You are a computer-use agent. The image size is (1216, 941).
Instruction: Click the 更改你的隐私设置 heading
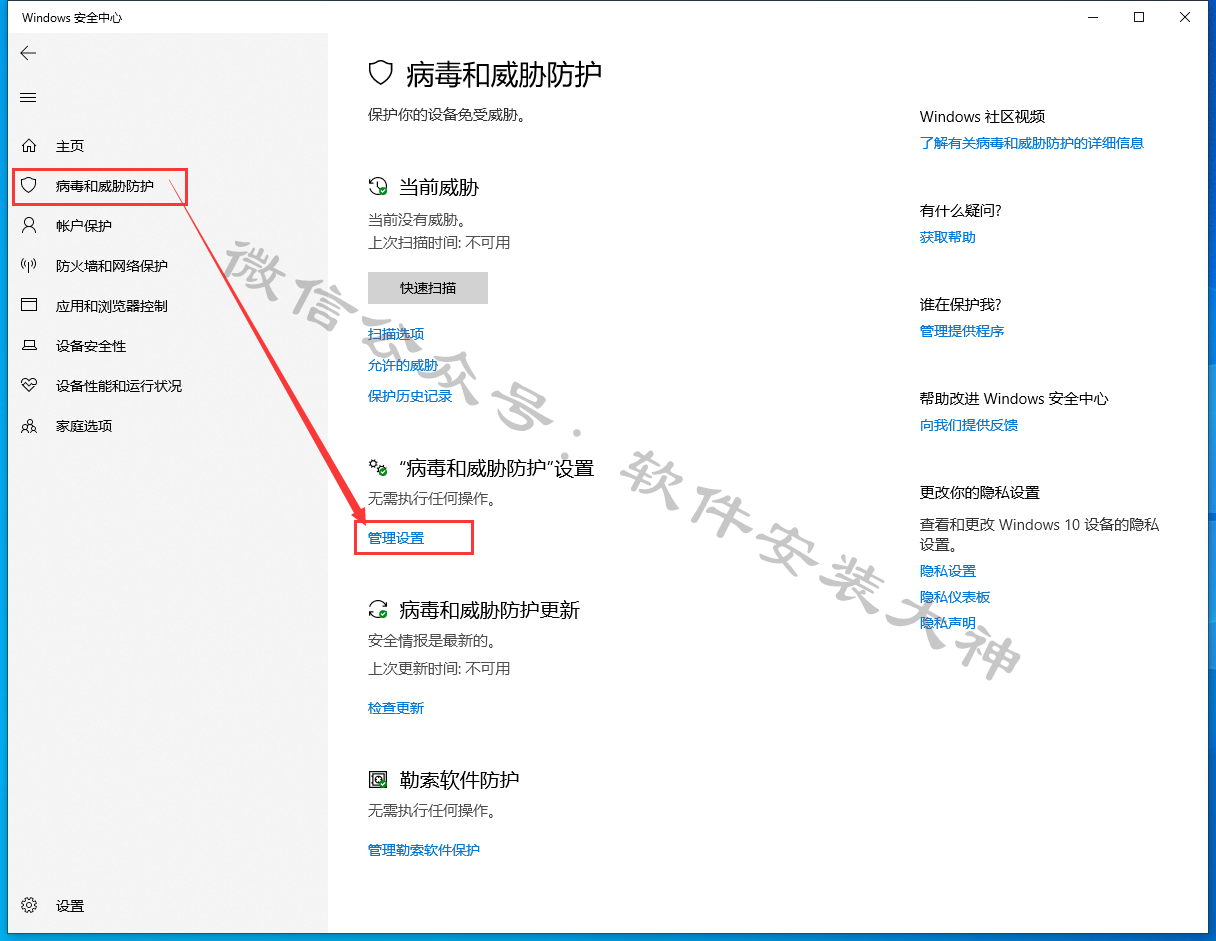980,493
